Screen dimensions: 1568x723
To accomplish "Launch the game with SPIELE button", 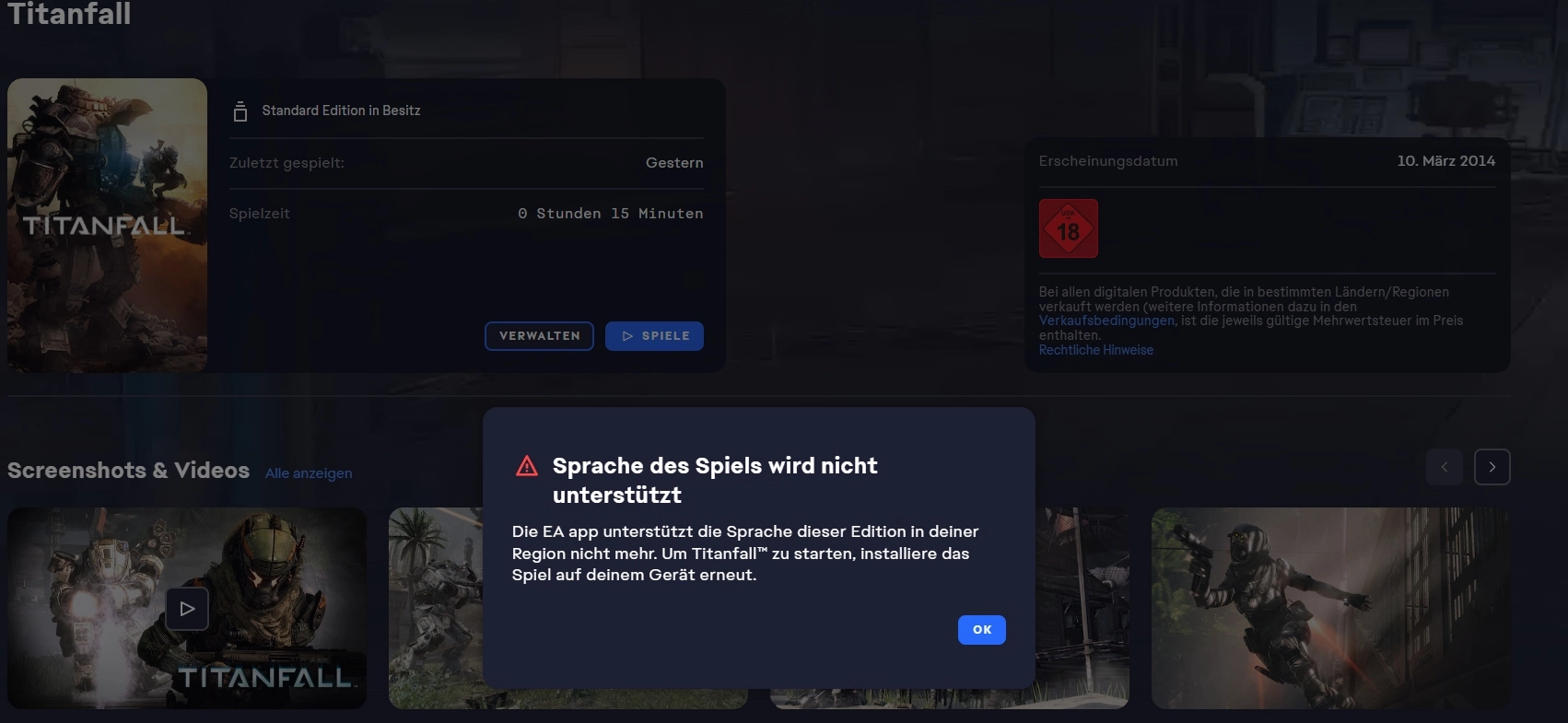I will click(654, 336).
